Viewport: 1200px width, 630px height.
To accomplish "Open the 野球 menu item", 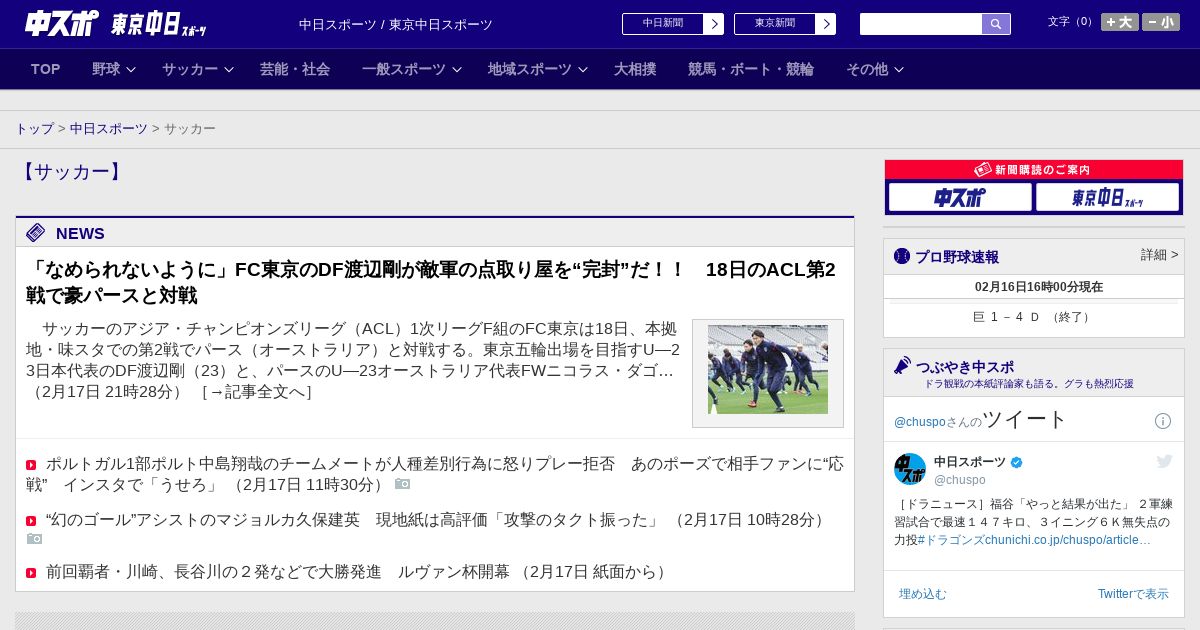I will coord(106,69).
